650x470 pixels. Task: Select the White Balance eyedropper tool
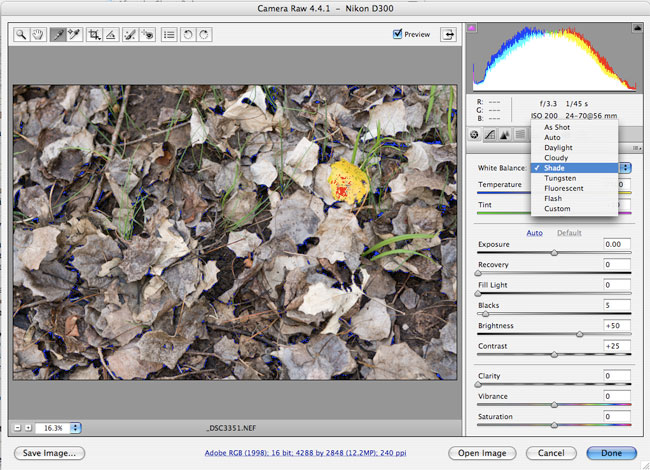tap(58, 34)
